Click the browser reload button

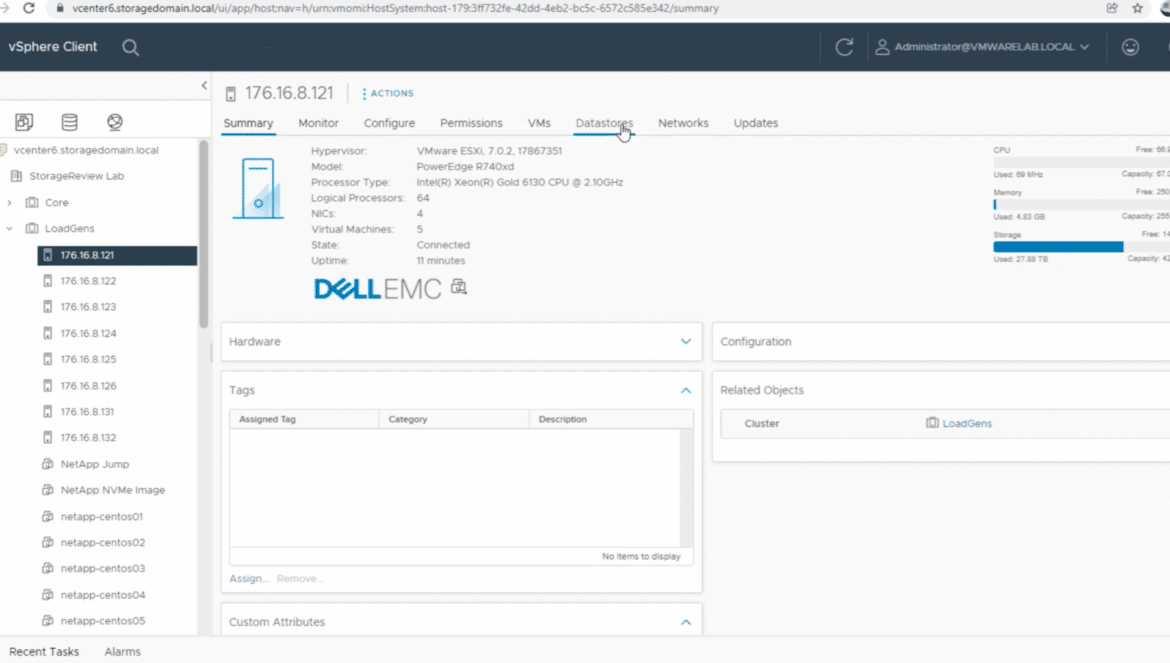29,8
